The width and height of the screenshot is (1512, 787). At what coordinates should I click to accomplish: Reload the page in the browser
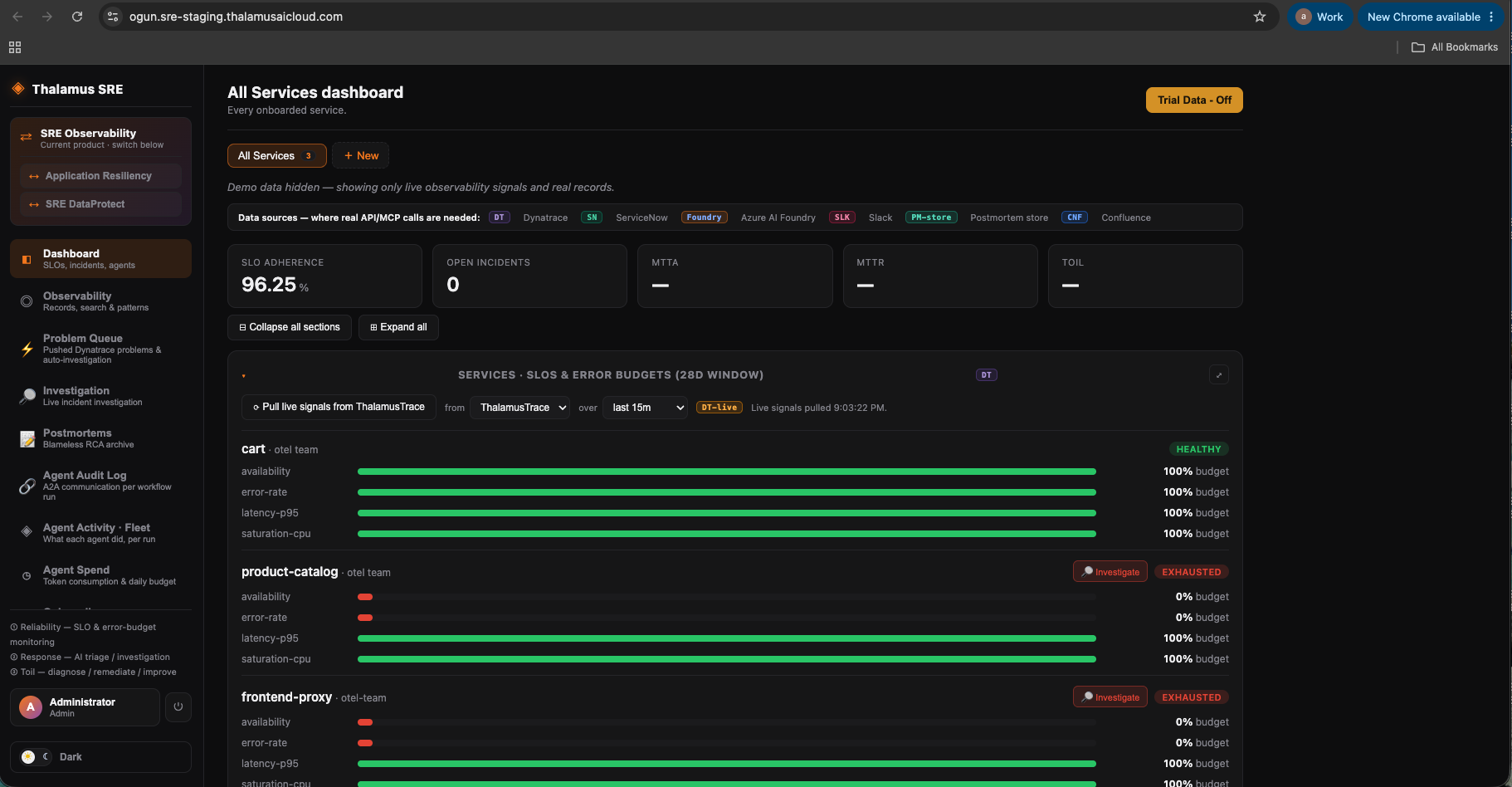pyautogui.click(x=77, y=17)
